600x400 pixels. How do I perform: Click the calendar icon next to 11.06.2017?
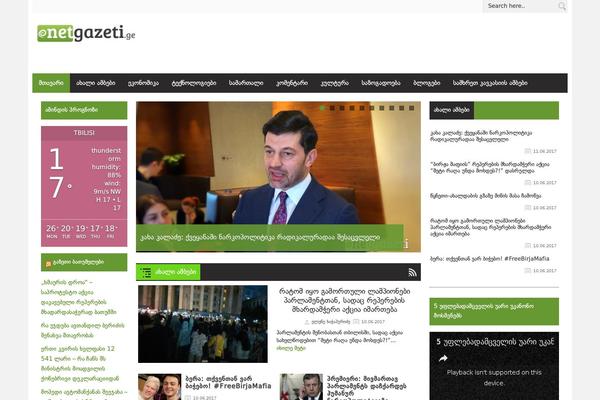coord(528,151)
